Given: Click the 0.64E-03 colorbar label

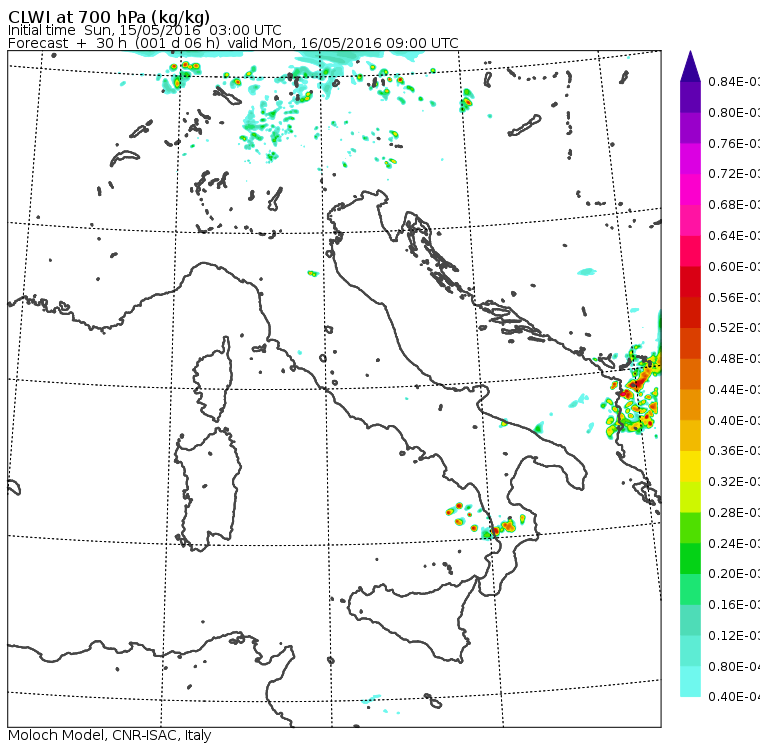Looking at the screenshot, I should pos(733,236).
